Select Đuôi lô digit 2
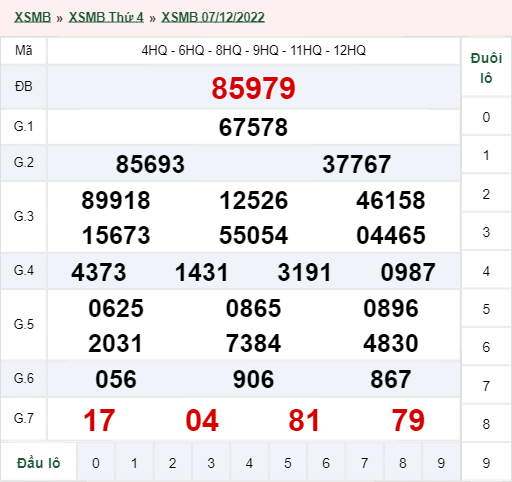The height and width of the screenshot is (482, 512). point(486,194)
